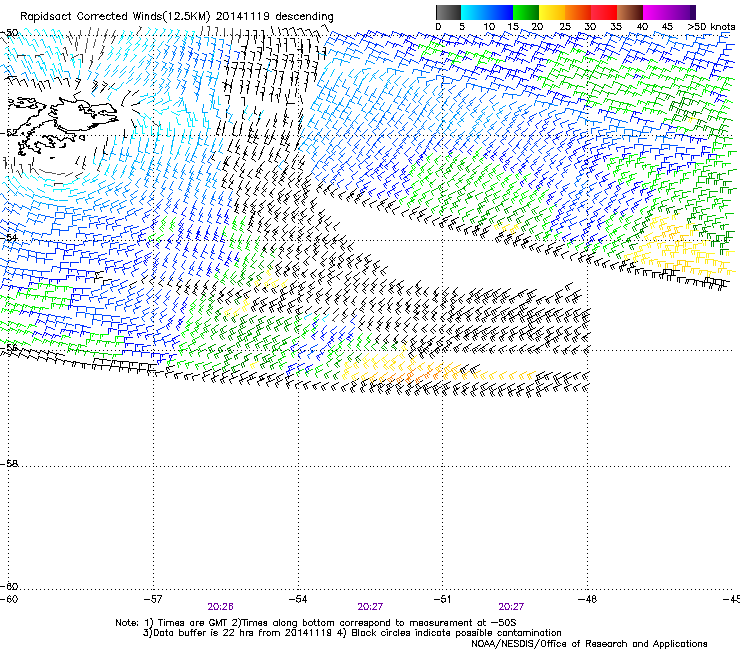Viewport: 740px width, 650px height.
Task: Click the yellow 20-25 knots legend swatch
Action: pyautogui.click(x=552, y=12)
